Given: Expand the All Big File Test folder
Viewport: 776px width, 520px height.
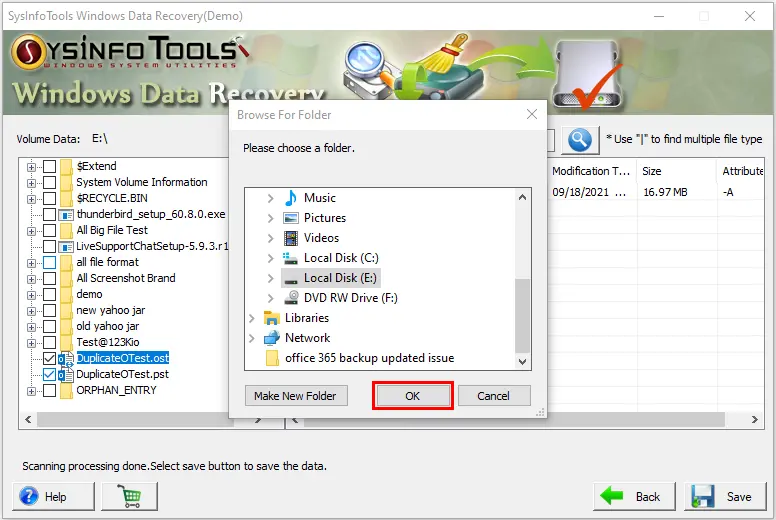Looking at the screenshot, I should pyautogui.click(x=31, y=231).
